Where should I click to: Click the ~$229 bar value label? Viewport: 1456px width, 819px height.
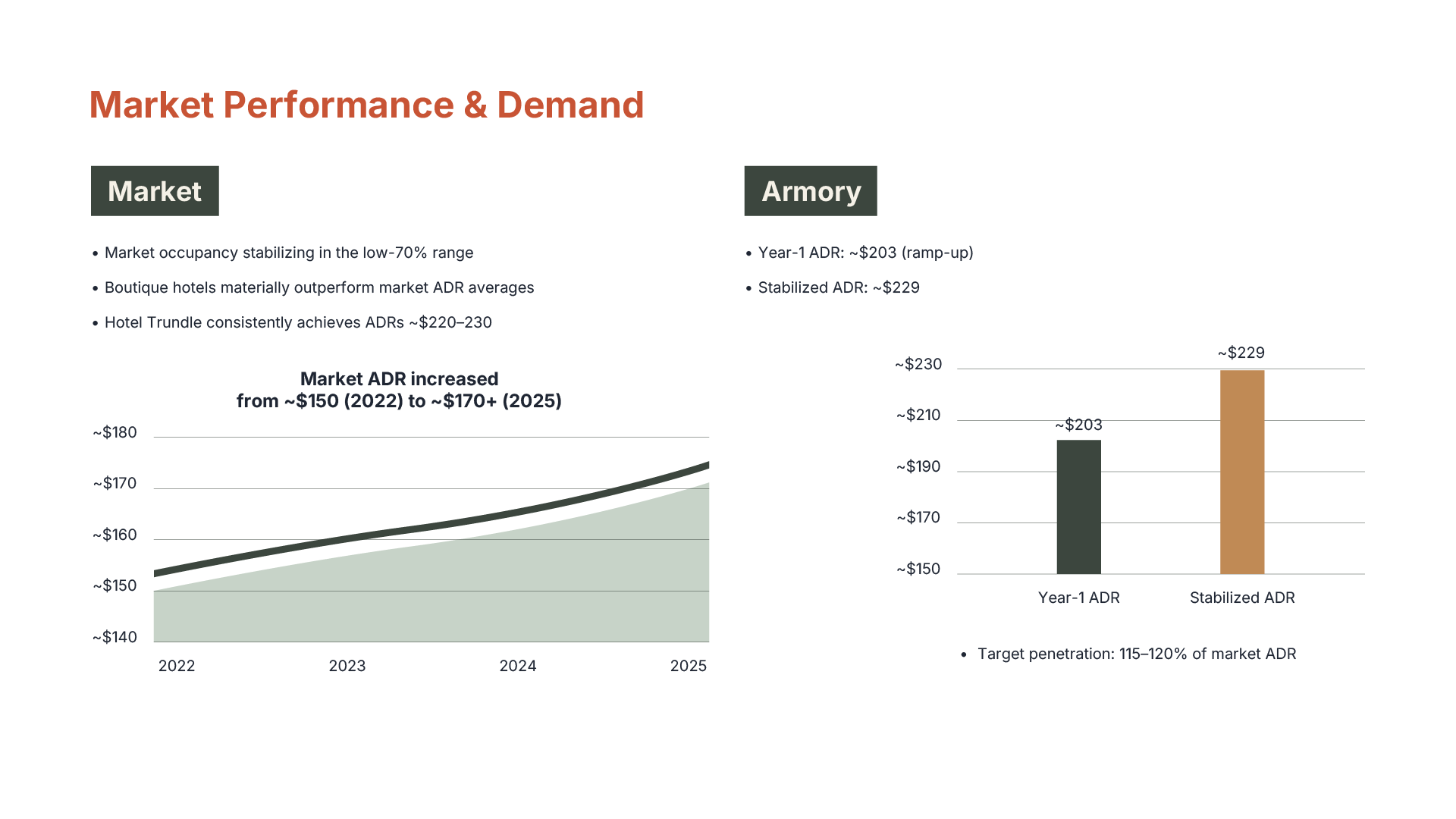coord(1241,353)
